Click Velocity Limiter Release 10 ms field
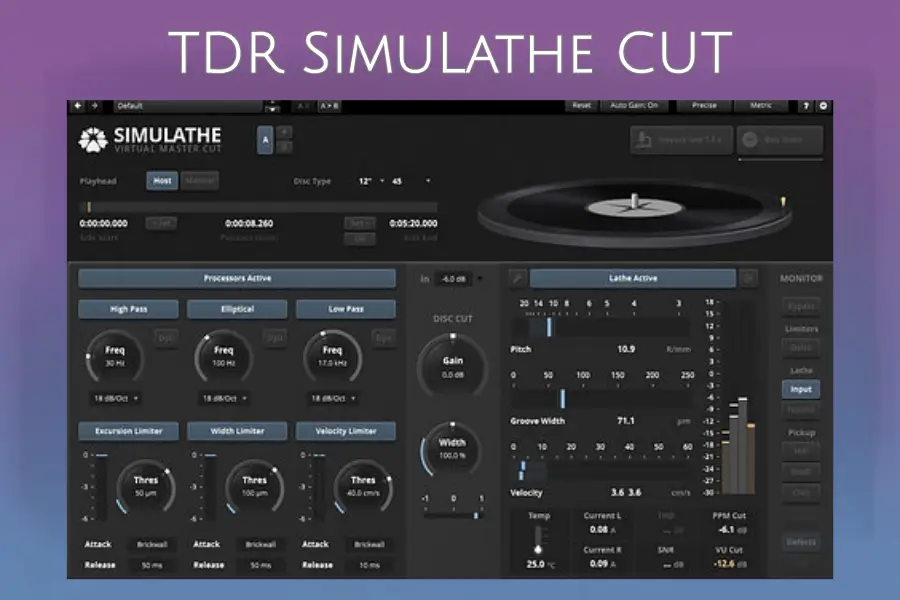This screenshot has height=600, width=900. tap(369, 566)
